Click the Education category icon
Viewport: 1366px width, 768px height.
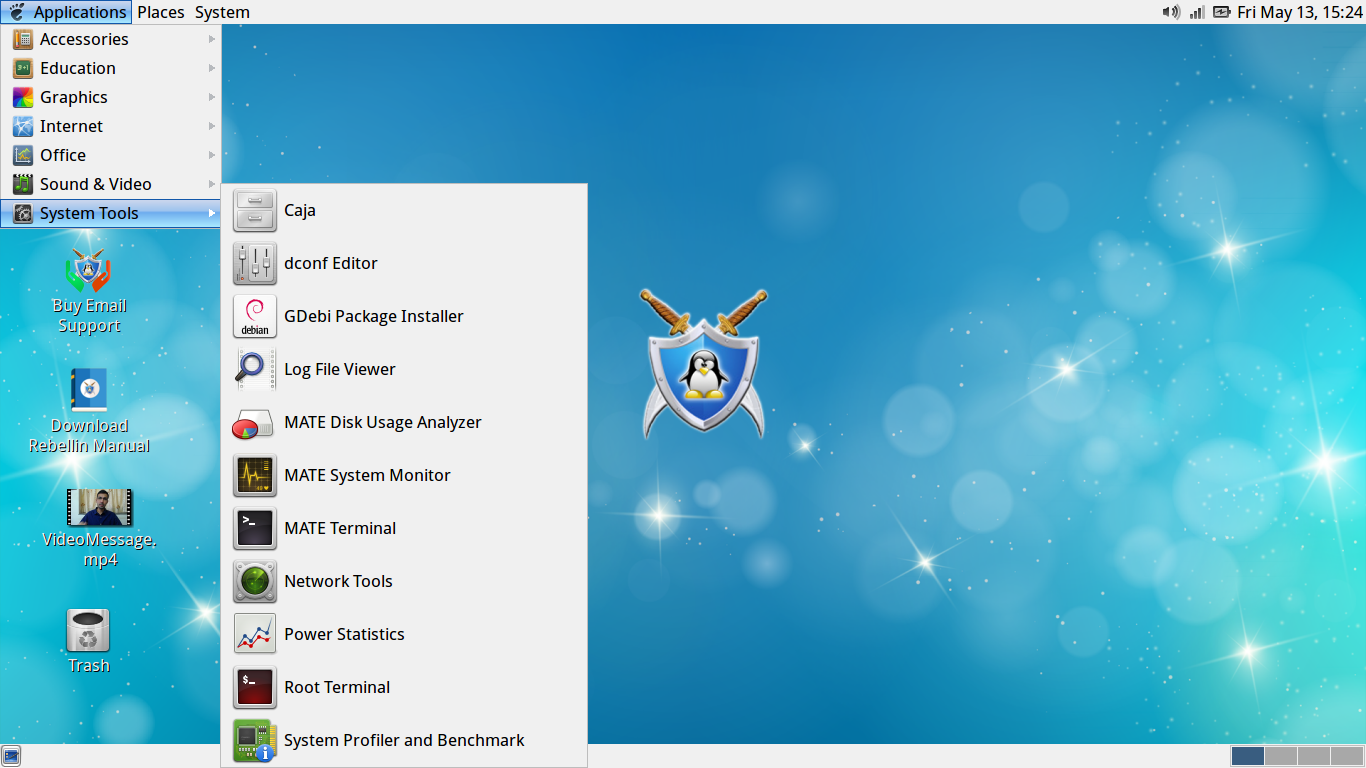(23, 69)
